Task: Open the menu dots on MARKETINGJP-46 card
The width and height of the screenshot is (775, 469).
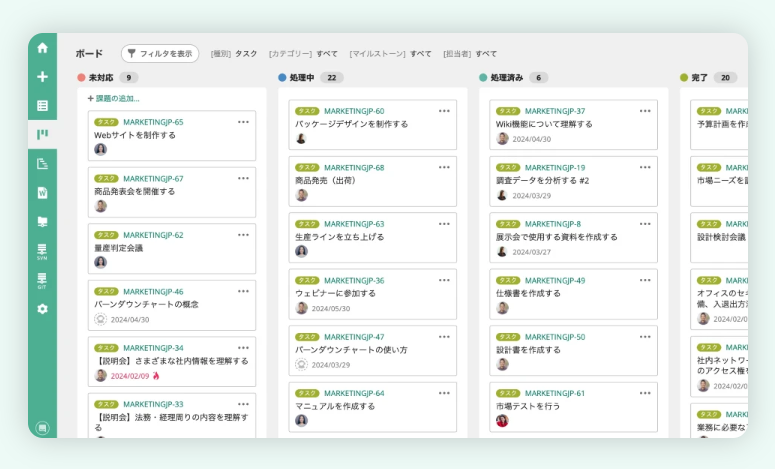Action: pos(243,291)
